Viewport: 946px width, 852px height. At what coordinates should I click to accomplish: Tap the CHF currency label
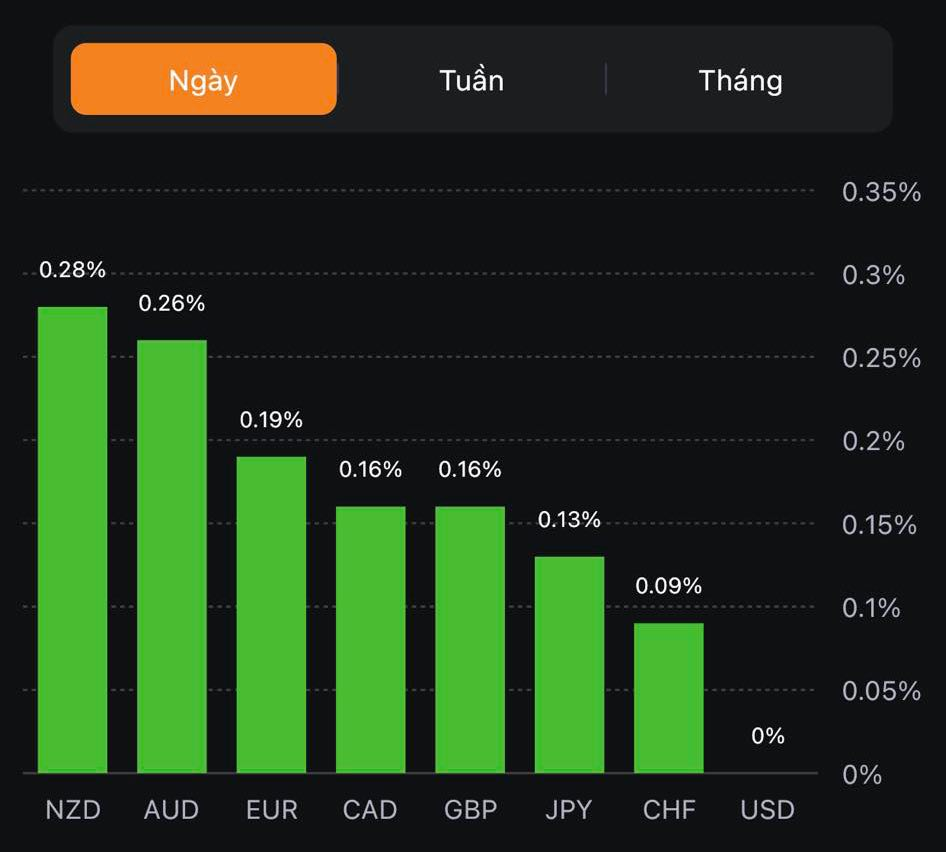pyautogui.click(x=669, y=809)
